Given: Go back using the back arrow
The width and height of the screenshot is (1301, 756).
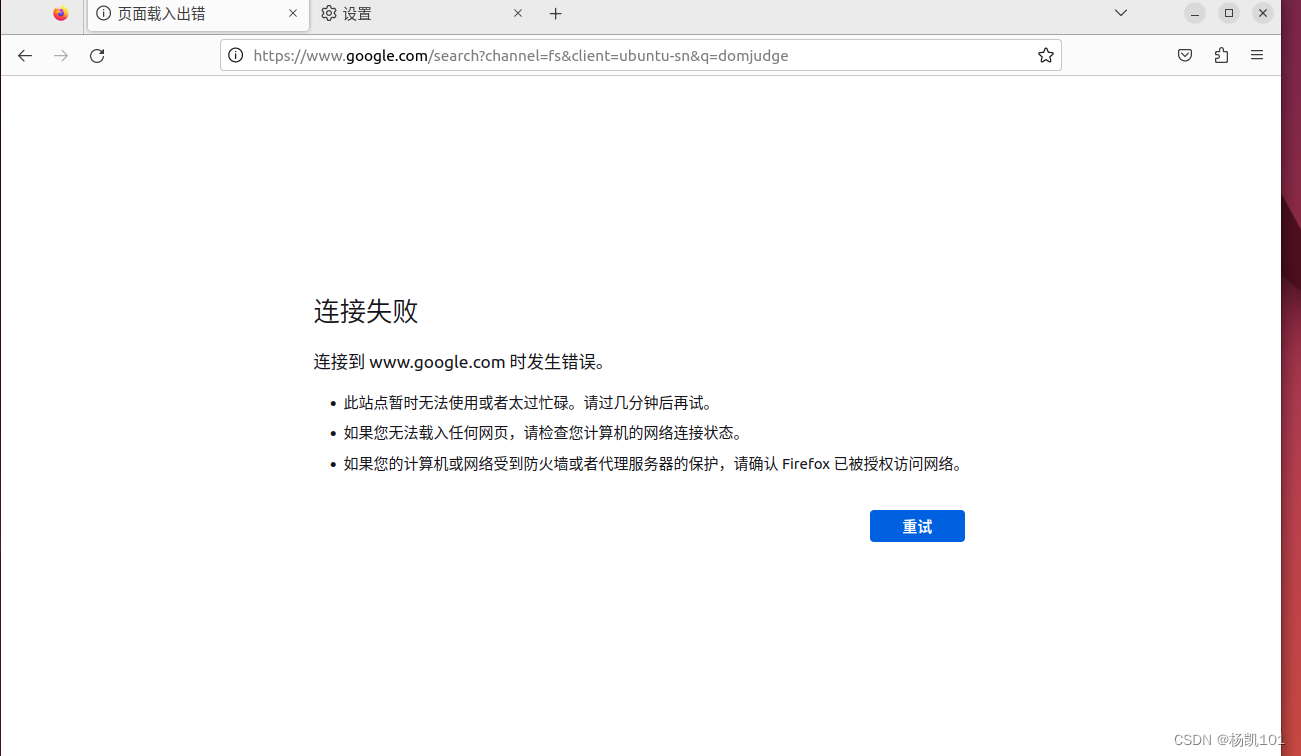Looking at the screenshot, I should click(x=25, y=56).
